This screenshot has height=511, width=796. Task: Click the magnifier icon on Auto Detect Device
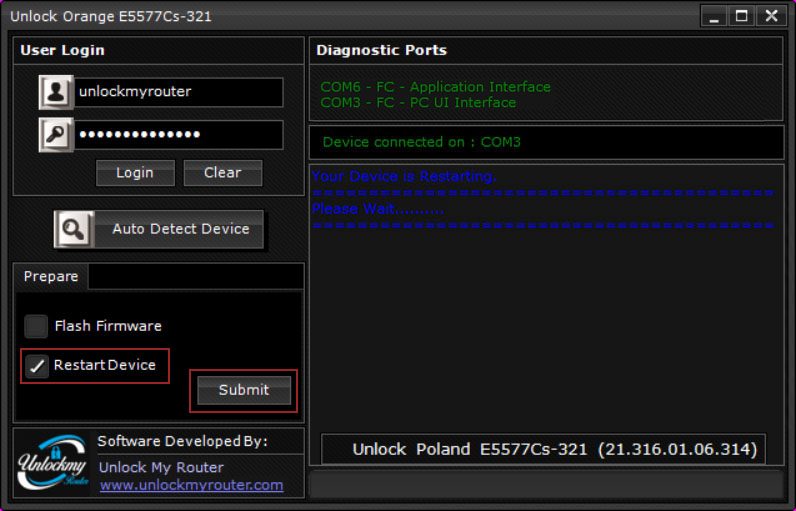click(74, 229)
